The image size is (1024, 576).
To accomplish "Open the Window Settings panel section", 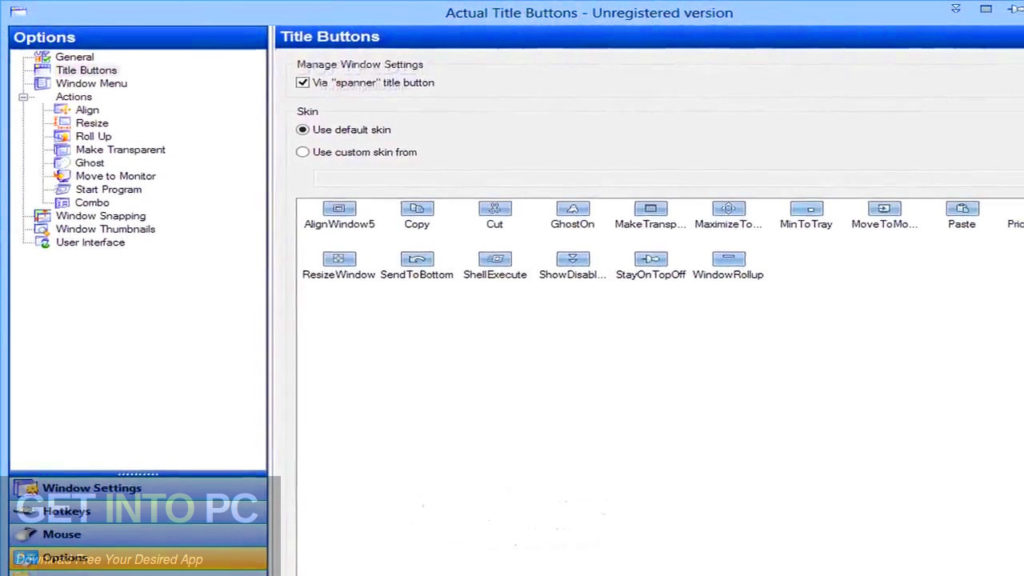I will [138, 488].
